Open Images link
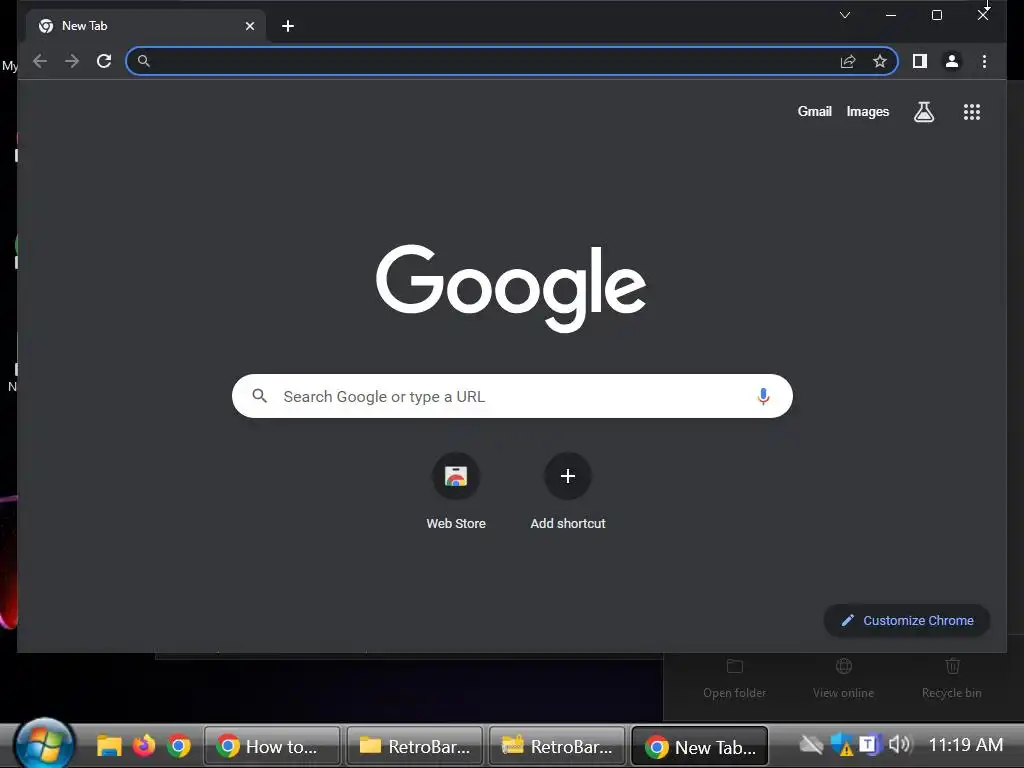 point(867,112)
